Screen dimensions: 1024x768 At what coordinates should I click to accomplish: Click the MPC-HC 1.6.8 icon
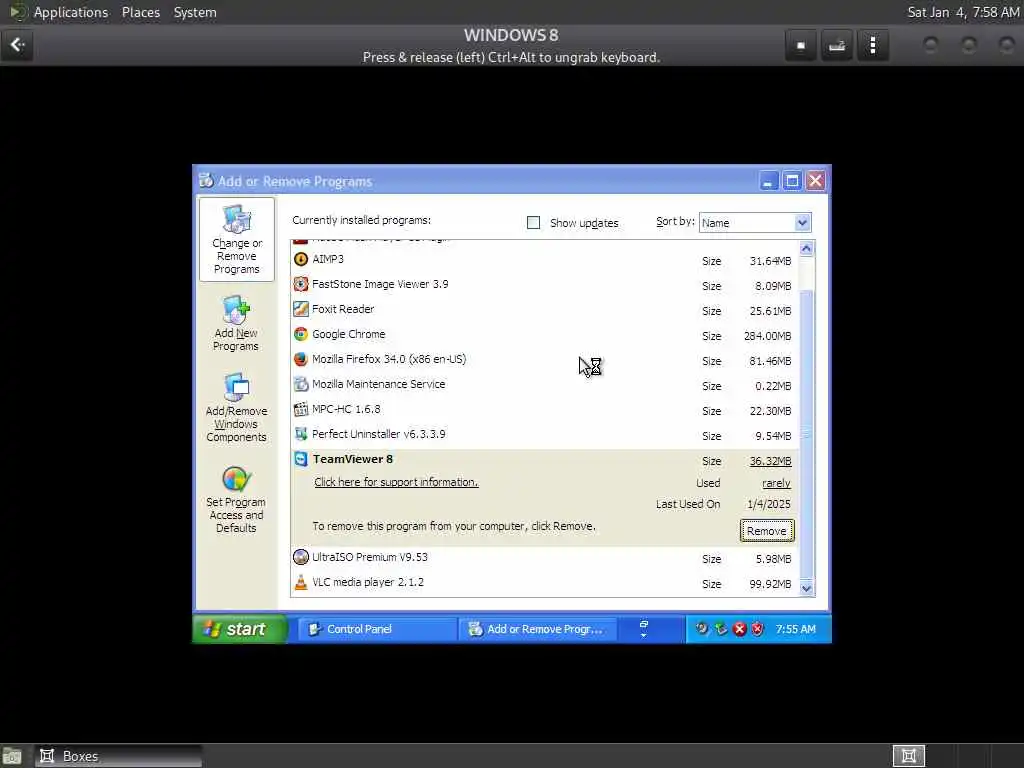(x=300, y=409)
